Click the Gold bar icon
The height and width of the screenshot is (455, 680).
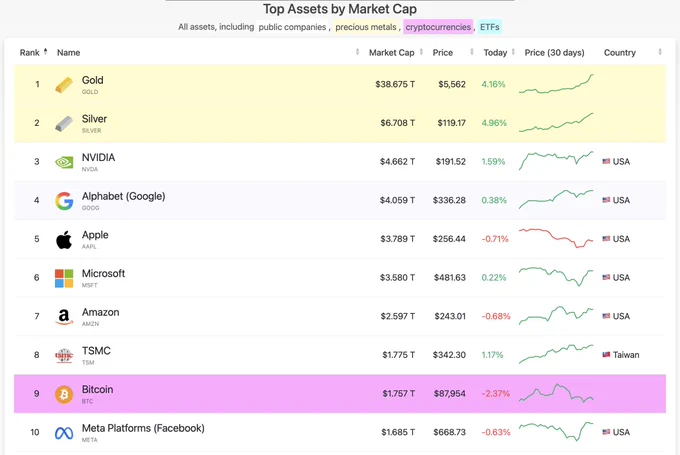click(64, 85)
